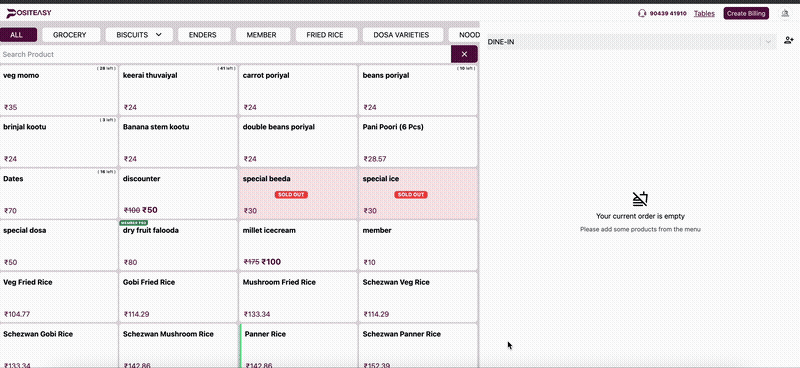Add carrot poriyal to the order
Image resolution: width=800 pixels, height=368 pixels.
[298, 90]
